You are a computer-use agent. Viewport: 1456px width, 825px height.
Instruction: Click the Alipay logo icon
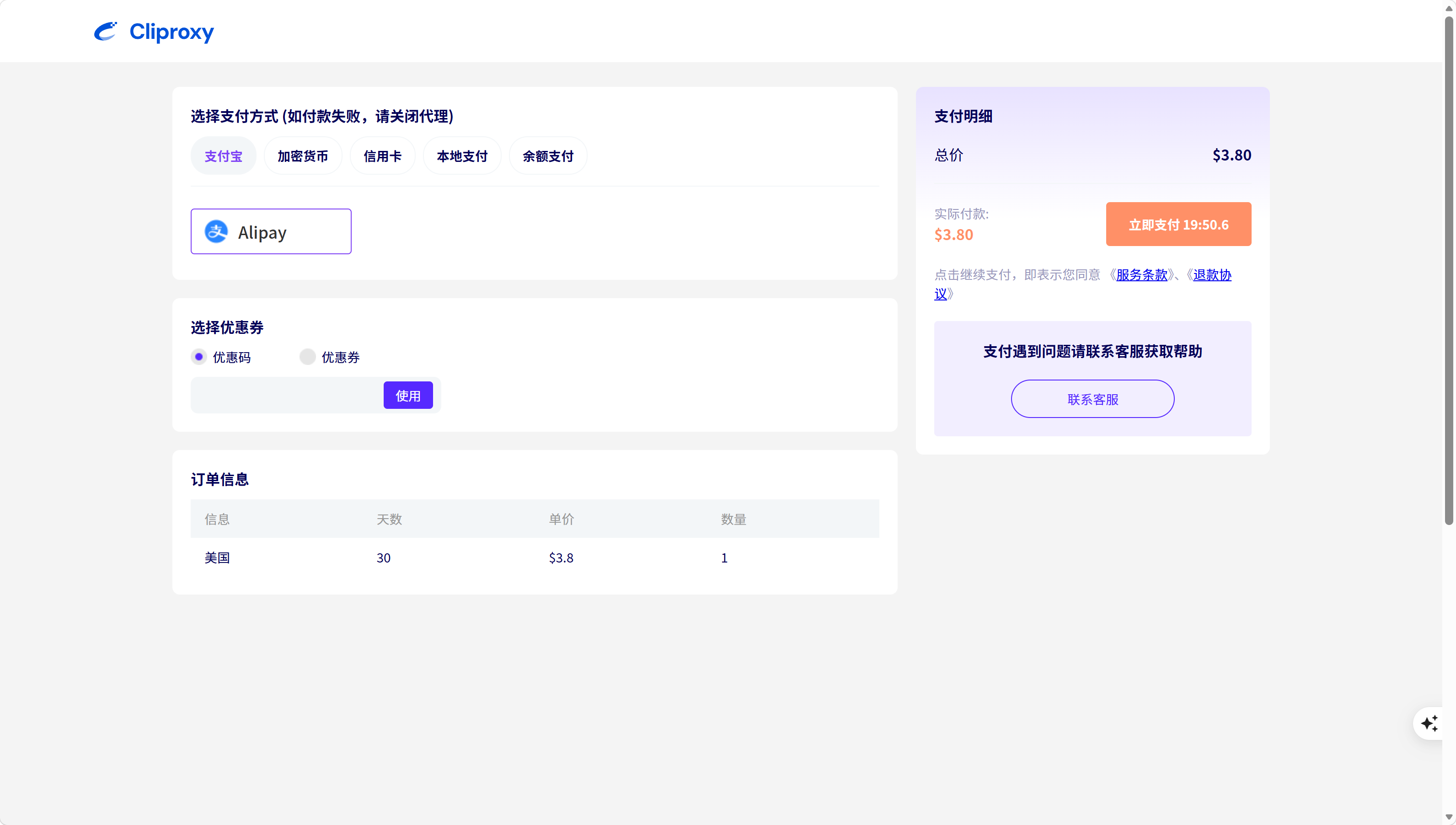pos(216,232)
